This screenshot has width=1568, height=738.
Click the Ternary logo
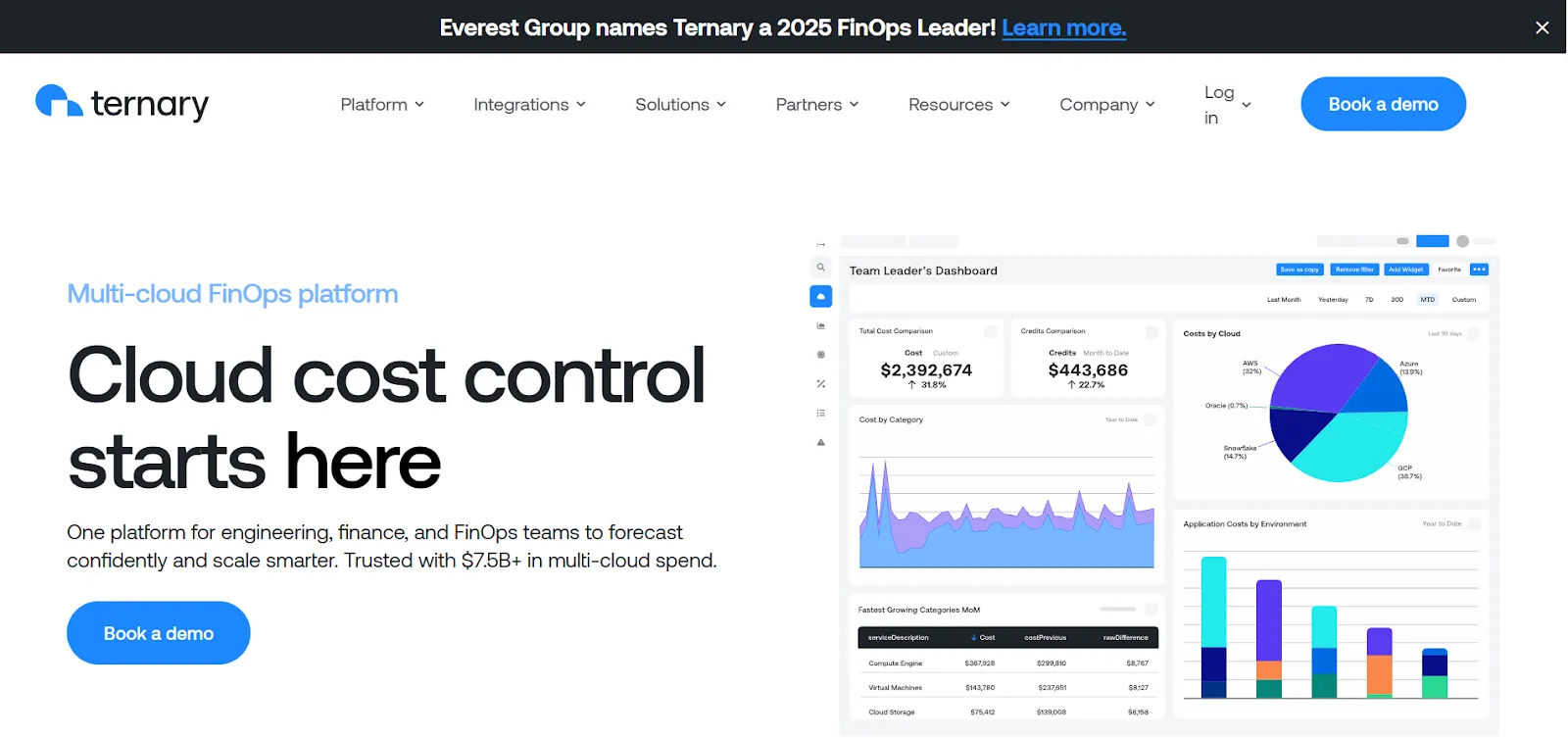[x=122, y=103]
